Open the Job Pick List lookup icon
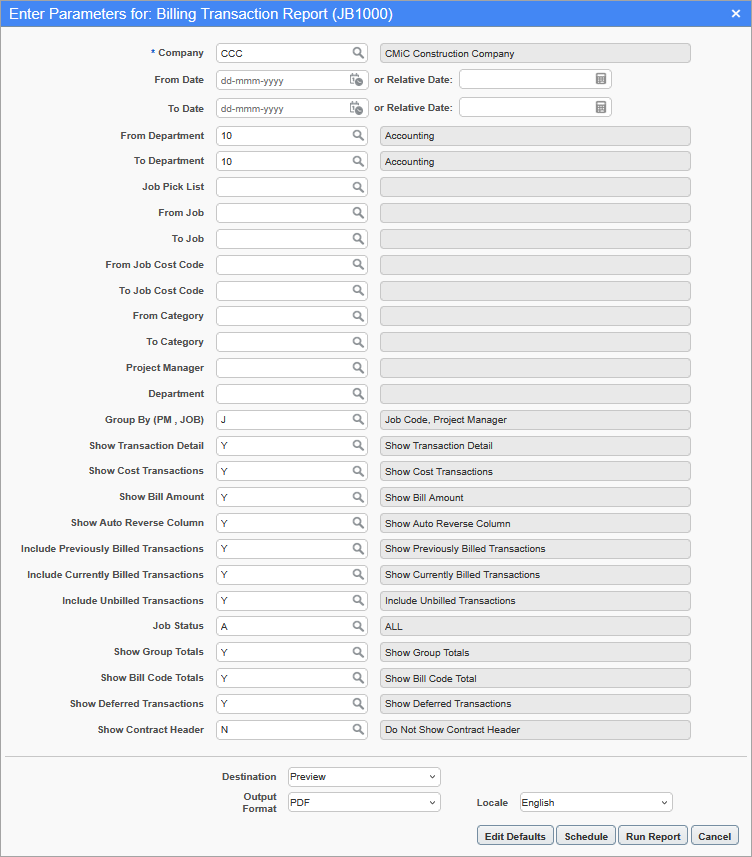The width and height of the screenshot is (752, 857). [358, 187]
